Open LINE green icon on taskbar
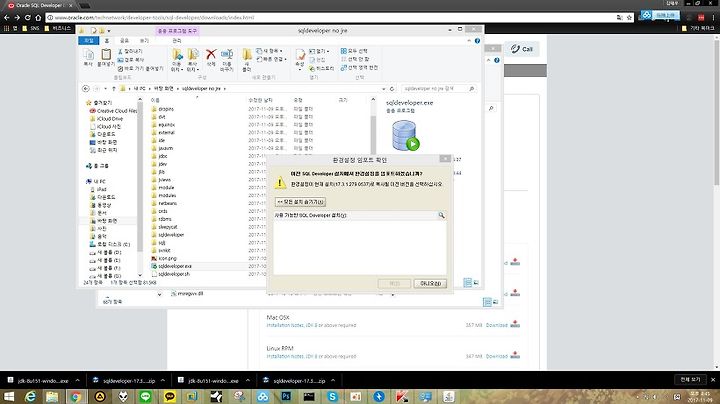The height and width of the screenshot is (404, 720). tap(146, 396)
